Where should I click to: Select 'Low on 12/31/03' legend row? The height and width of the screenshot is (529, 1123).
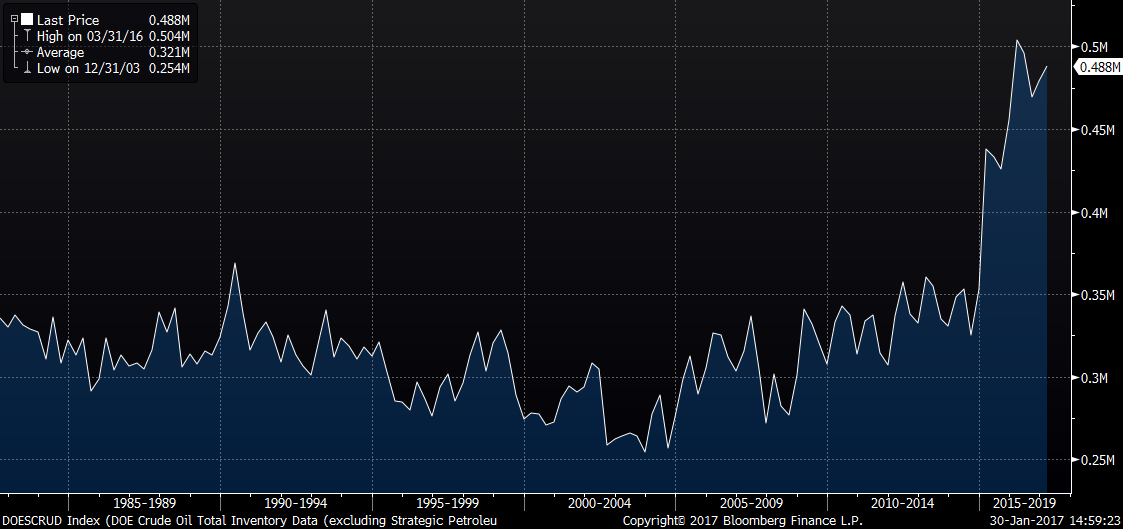click(x=90, y=69)
